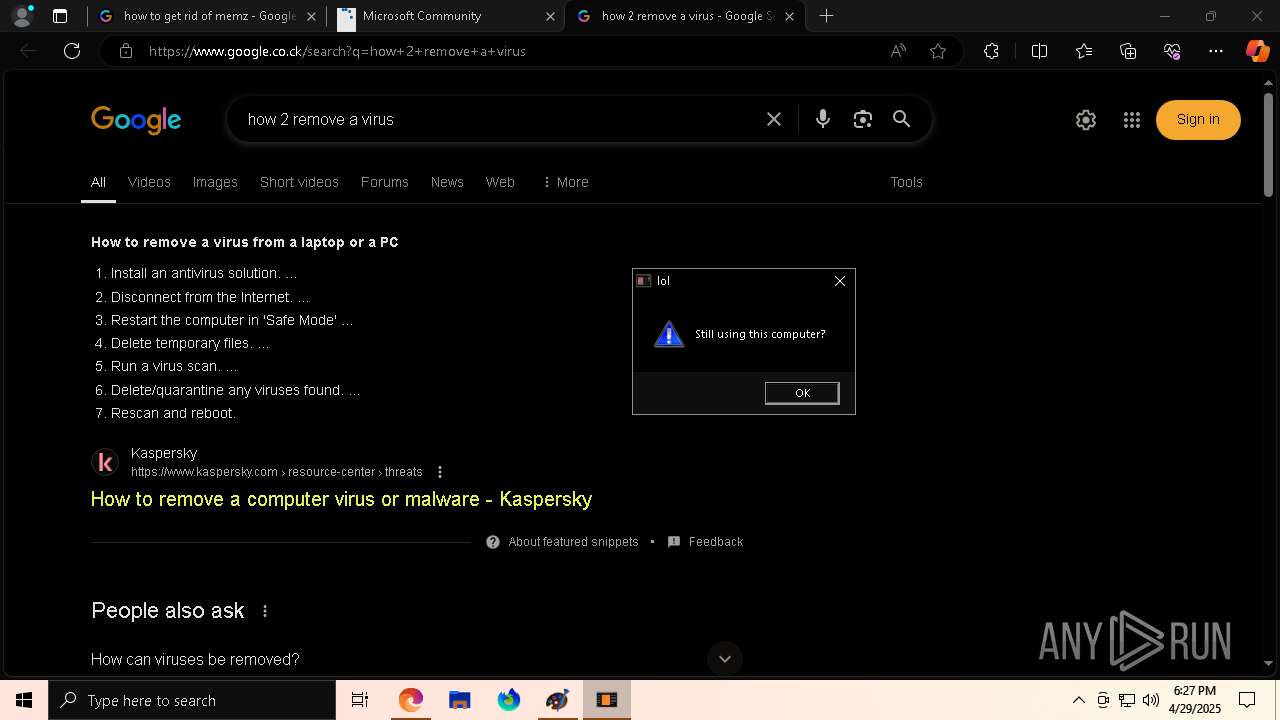
Task: Expand How can viruses be removed question
Action: point(417,659)
